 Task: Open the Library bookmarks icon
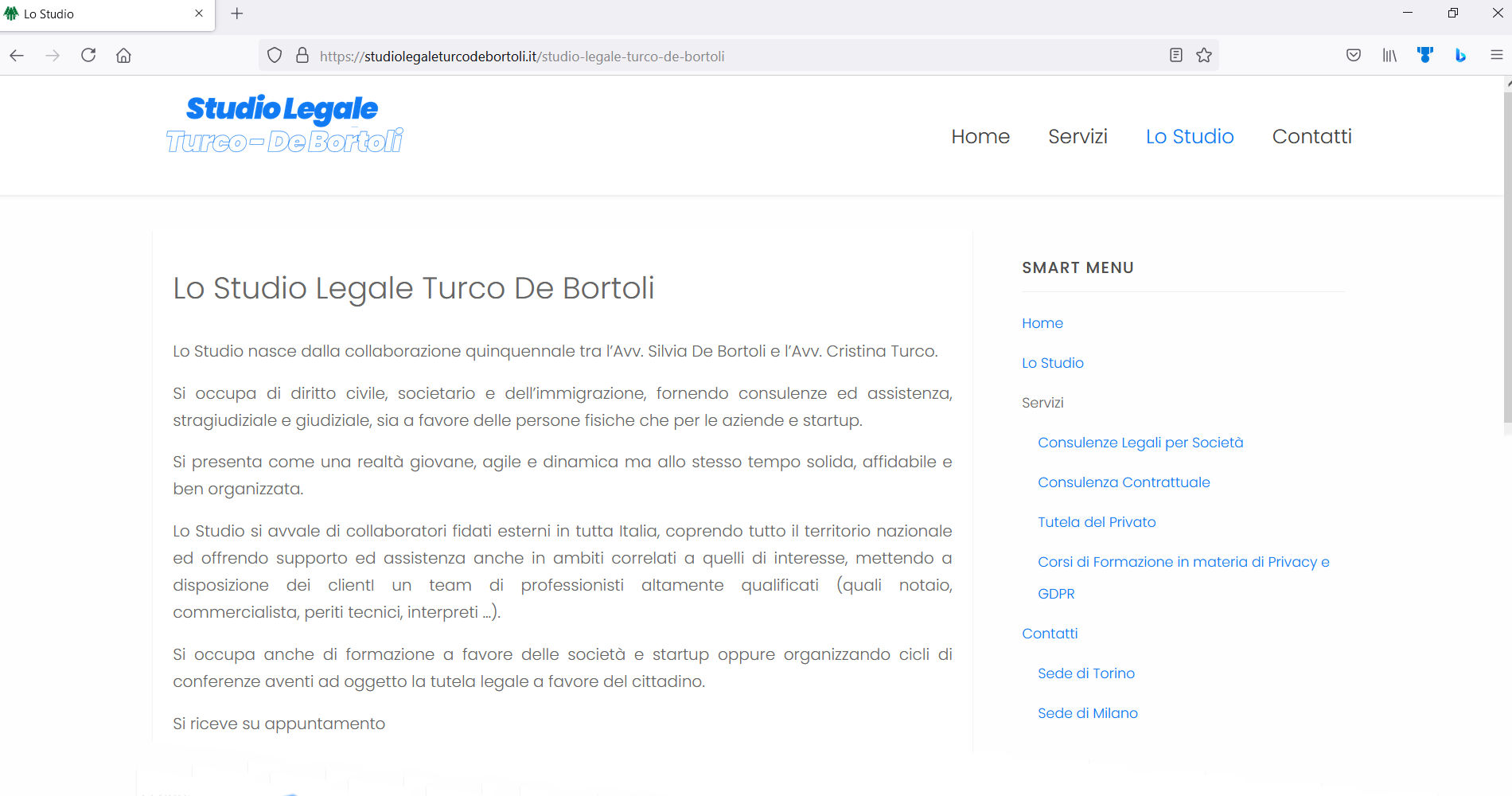[1389, 56]
